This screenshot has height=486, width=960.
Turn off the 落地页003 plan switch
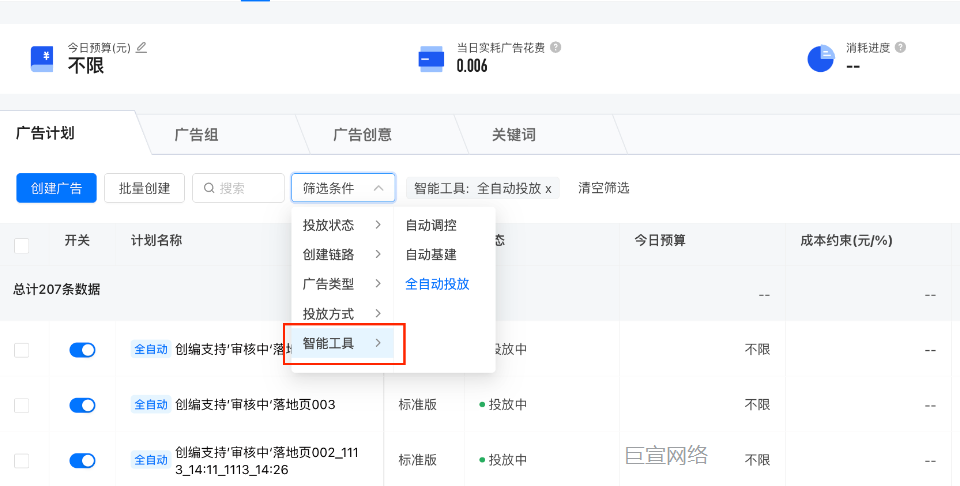[x=82, y=405]
